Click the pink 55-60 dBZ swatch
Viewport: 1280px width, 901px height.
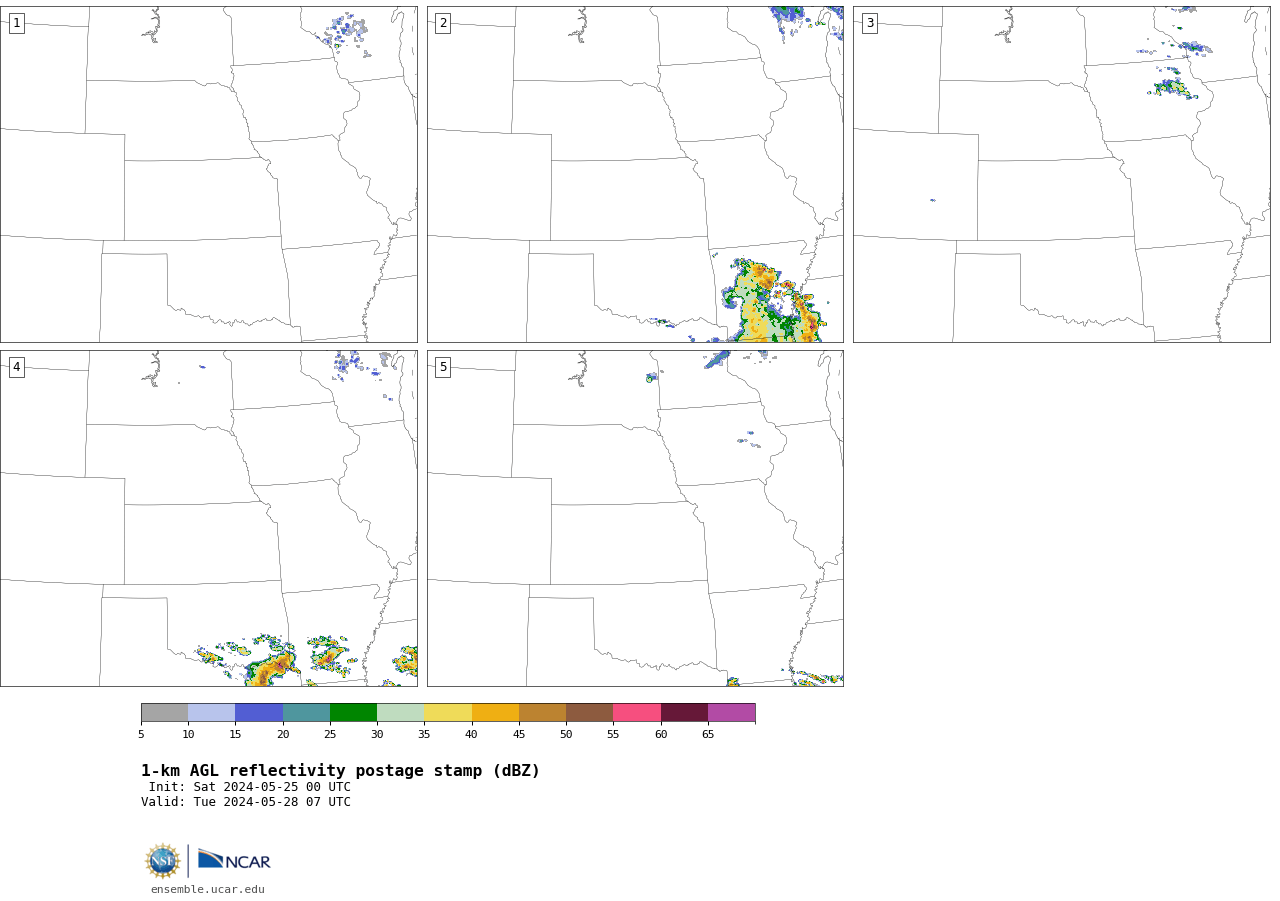pyautogui.click(x=637, y=713)
